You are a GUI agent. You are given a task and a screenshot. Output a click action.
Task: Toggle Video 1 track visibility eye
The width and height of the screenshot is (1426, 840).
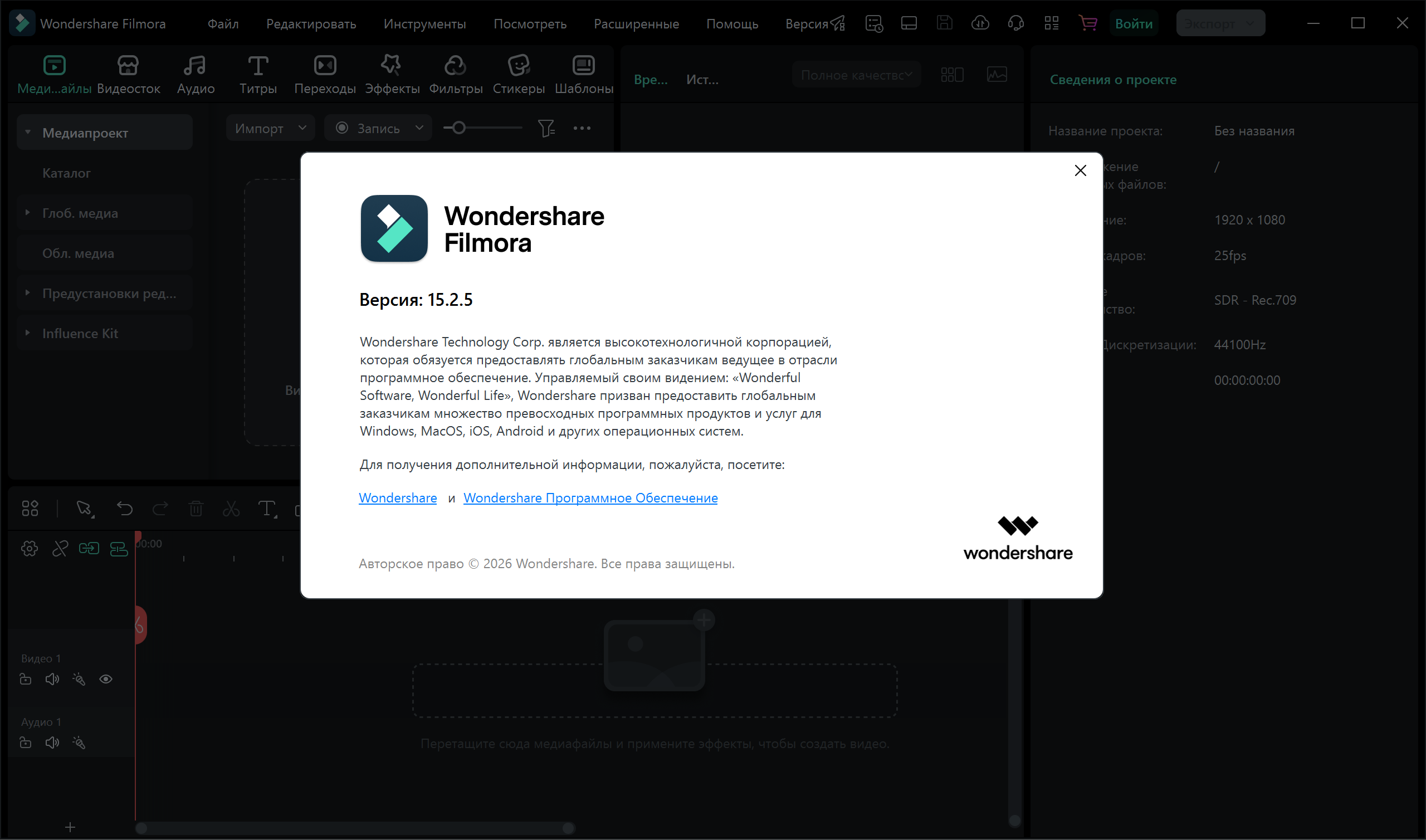[106, 679]
